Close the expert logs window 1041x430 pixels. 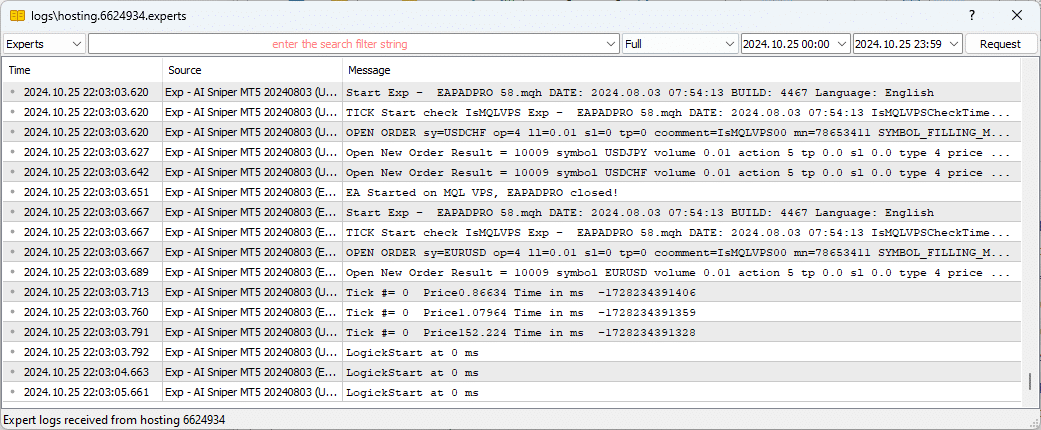pyautogui.click(x=1017, y=16)
